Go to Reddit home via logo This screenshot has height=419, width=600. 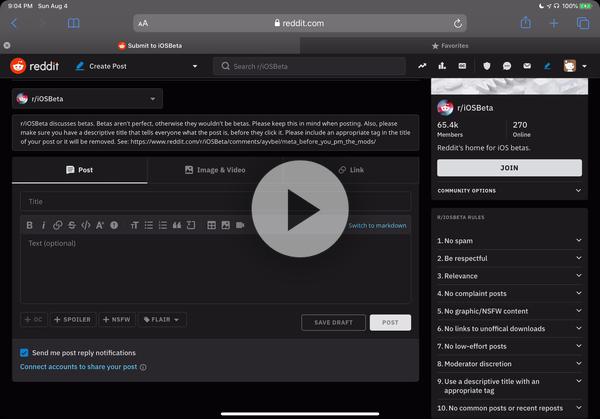(x=34, y=66)
